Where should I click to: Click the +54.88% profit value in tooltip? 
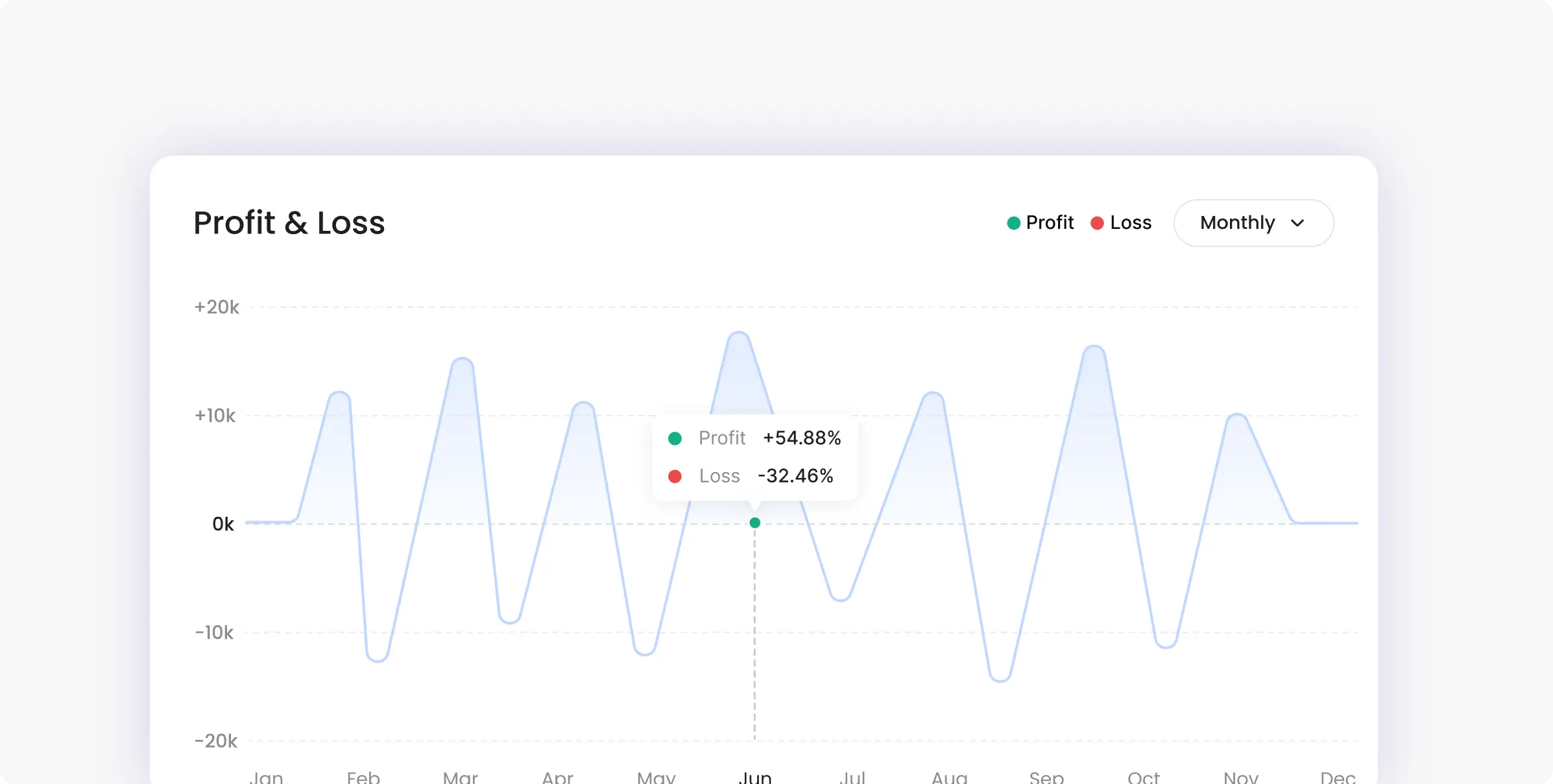(x=802, y=438)
